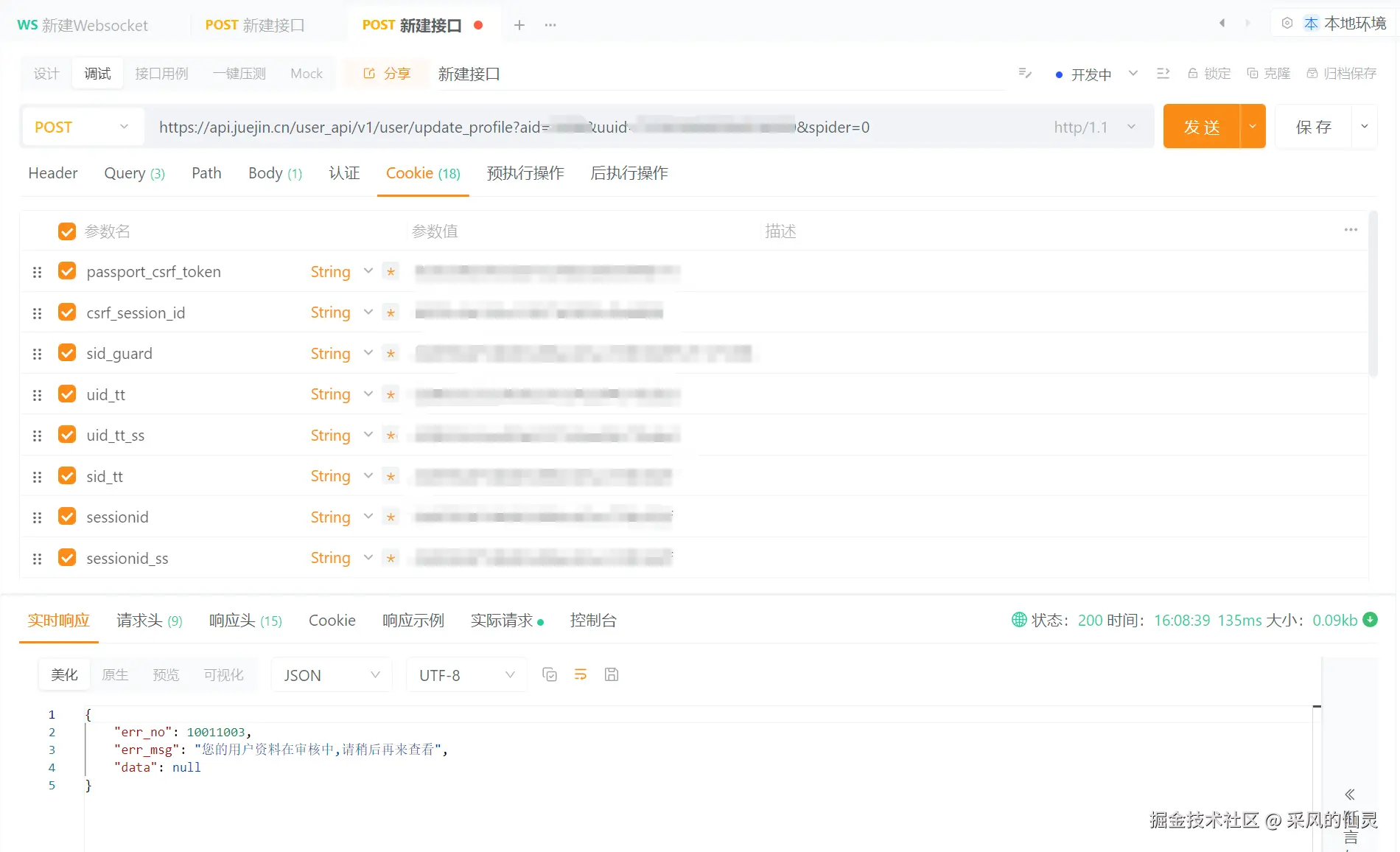This screenshot has height=852, width=1400.
Task: Open environment settings gear icon
Action: (x=1287, y=23)
